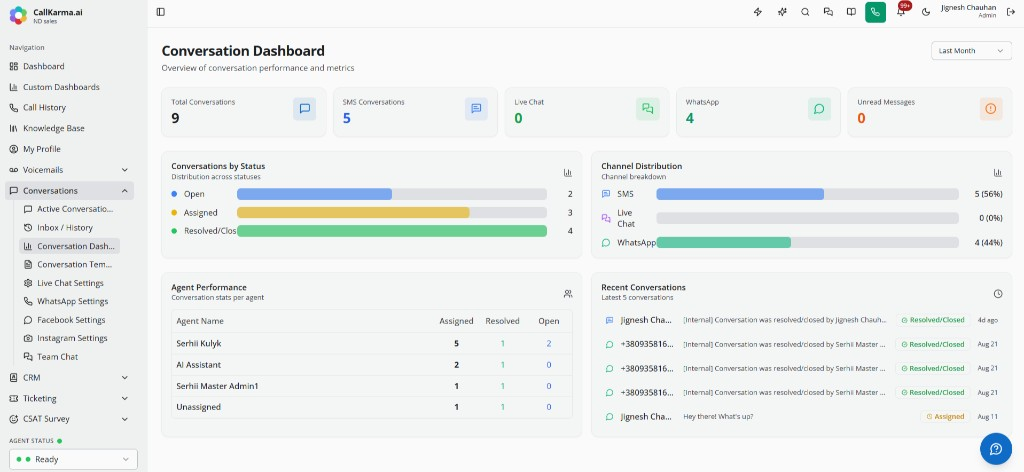Click the users icon in Agent Performance
The image size is (1024, 472).
(568, 294)
